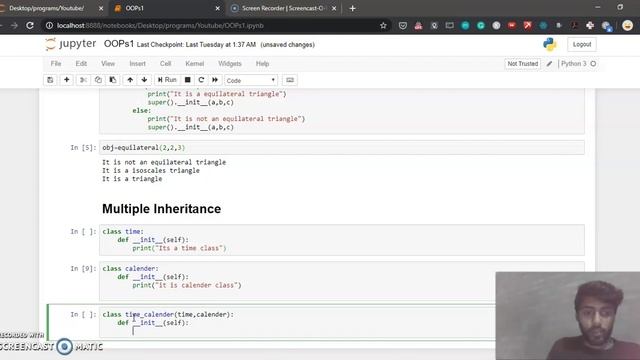Open the extensions puzzle icon
The image size is (640, 360).
click(x=590, y=25)
